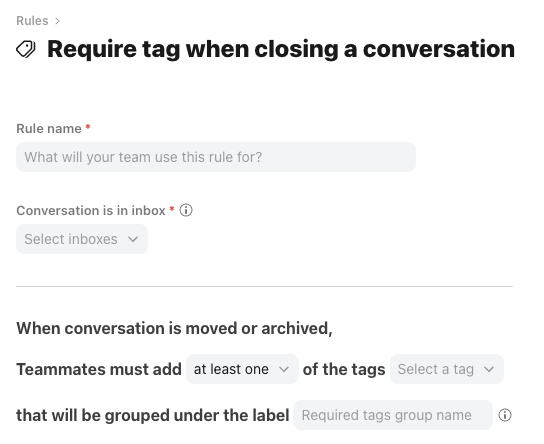This screenshot has height=444, width=544.
Task: Click info icon next to Conversation is in inbox
Action: coord(186,210)
